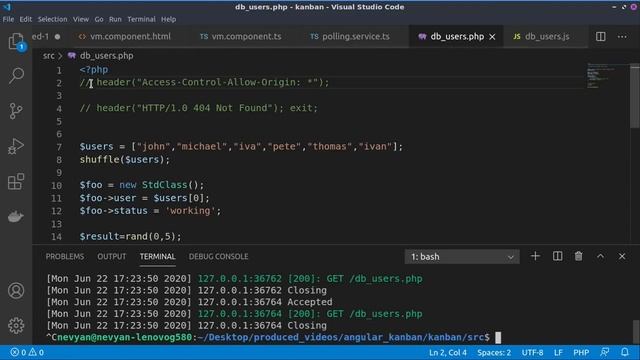Viewport: 640px width, 360px height.
Task: Open the Selection menu
Action: point(52,19)
